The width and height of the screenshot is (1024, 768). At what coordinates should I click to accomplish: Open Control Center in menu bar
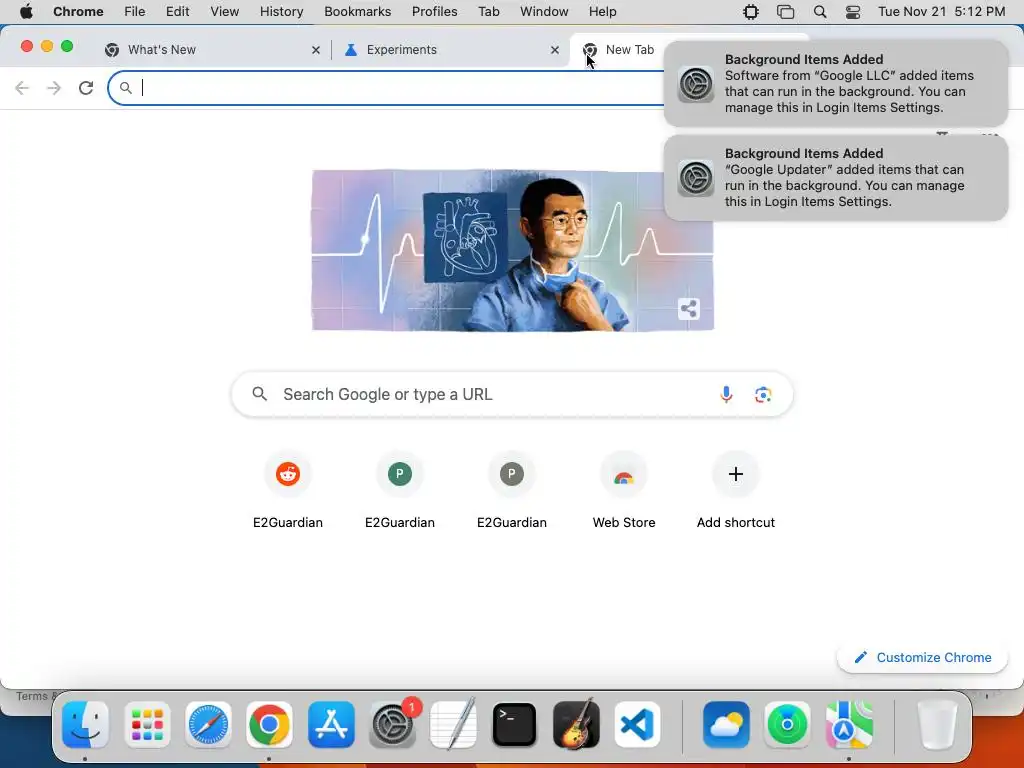coord(852,12)
